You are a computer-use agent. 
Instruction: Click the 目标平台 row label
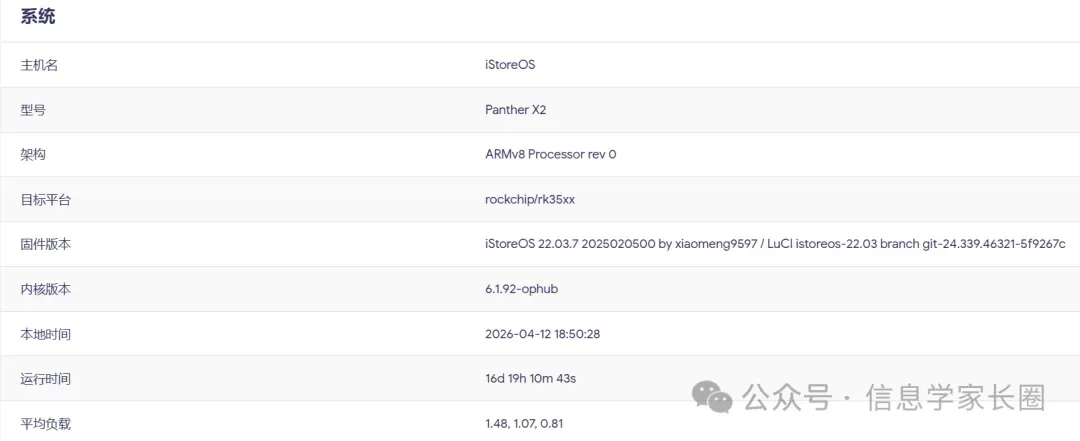(x=46, y=200)
